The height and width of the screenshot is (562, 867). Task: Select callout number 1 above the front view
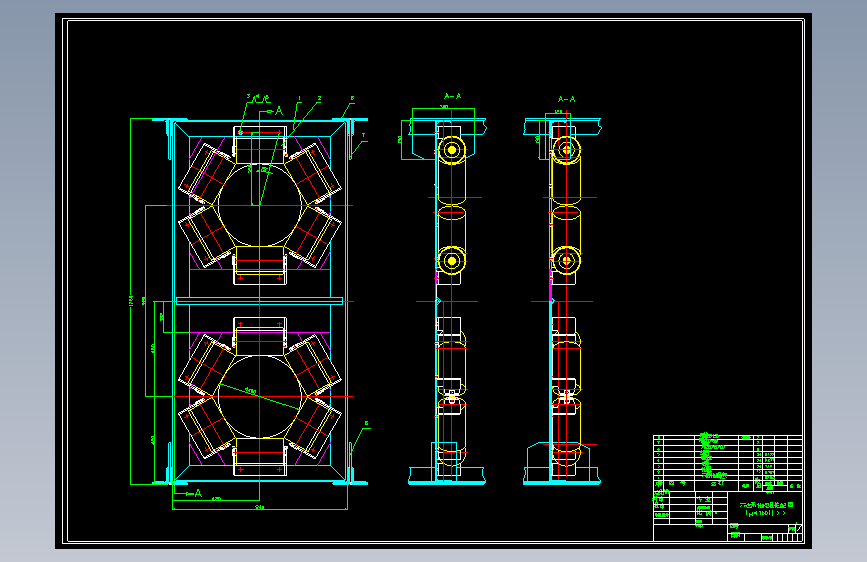pos(300,98)
